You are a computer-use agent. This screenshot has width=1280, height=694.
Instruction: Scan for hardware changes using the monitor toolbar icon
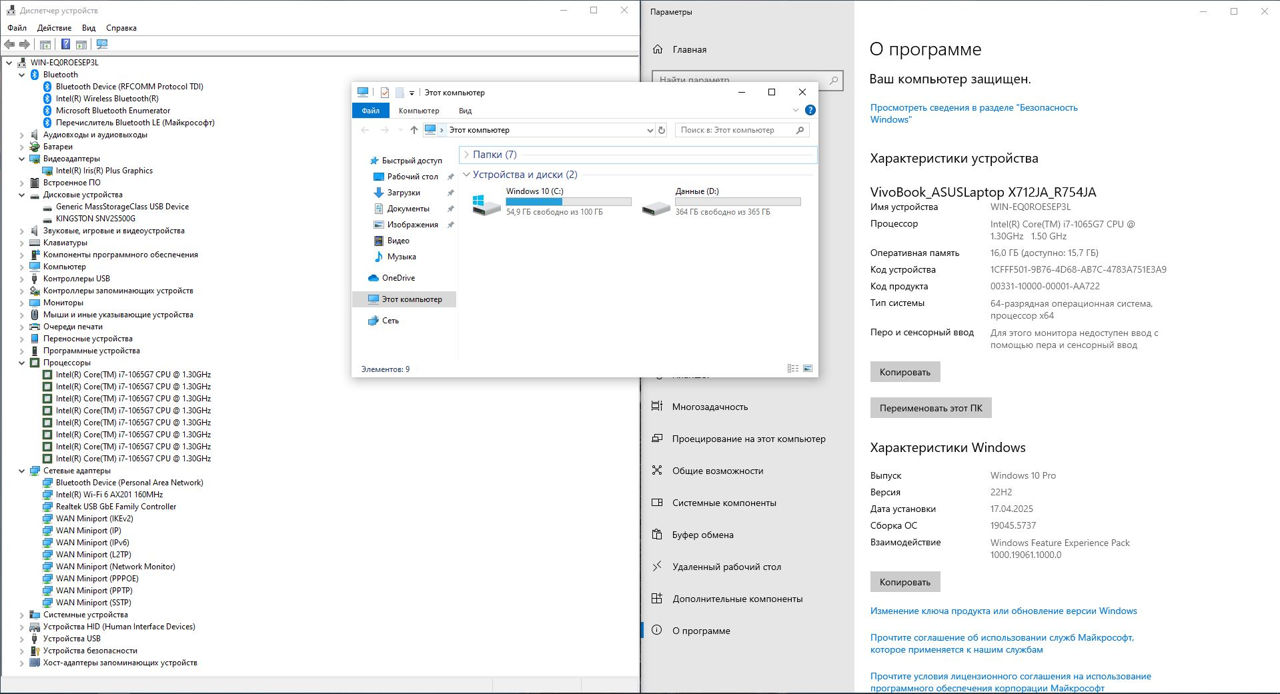tap(101, 44)
